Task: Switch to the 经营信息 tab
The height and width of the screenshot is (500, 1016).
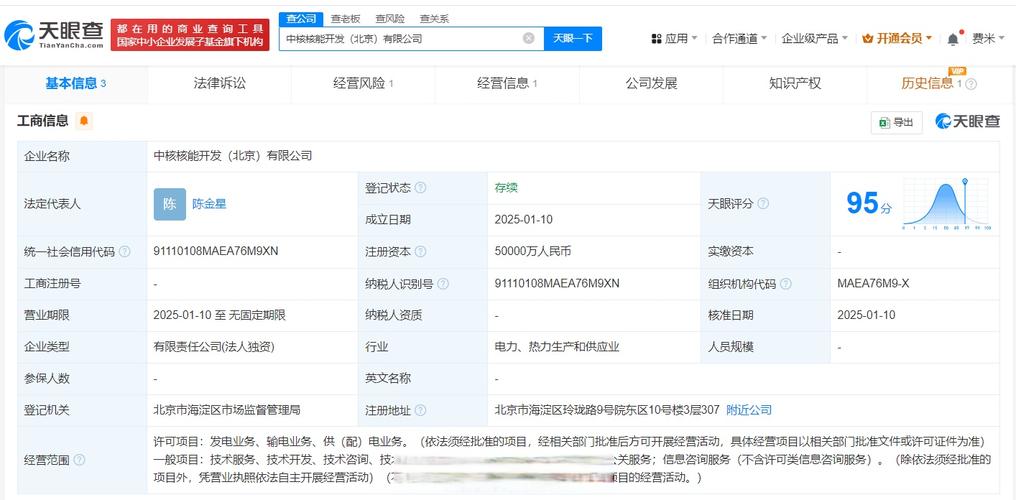Action: [x=507, y=84]
